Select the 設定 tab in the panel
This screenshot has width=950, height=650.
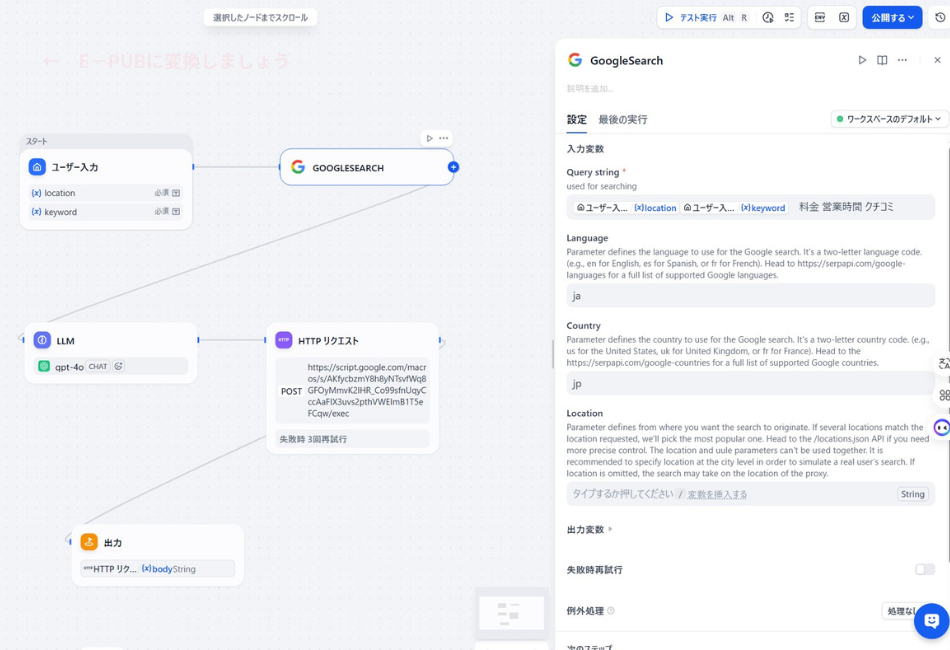coord(575,117)
